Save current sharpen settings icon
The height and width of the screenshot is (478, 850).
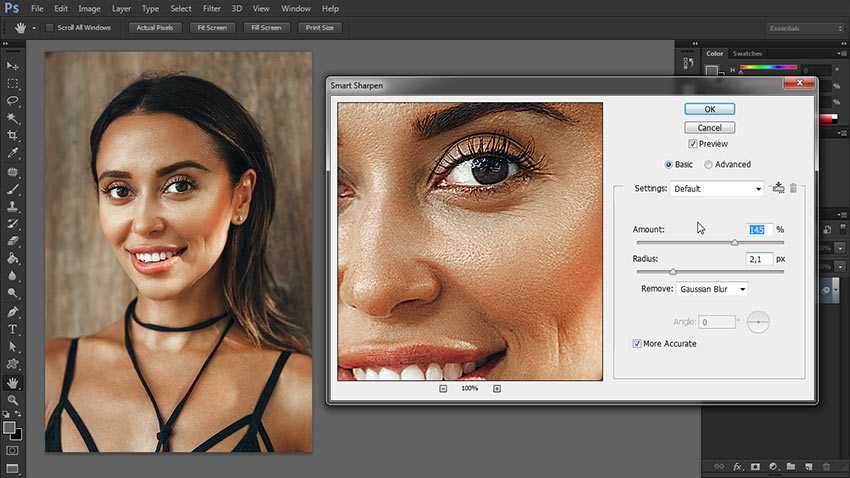tap(778, 188)
